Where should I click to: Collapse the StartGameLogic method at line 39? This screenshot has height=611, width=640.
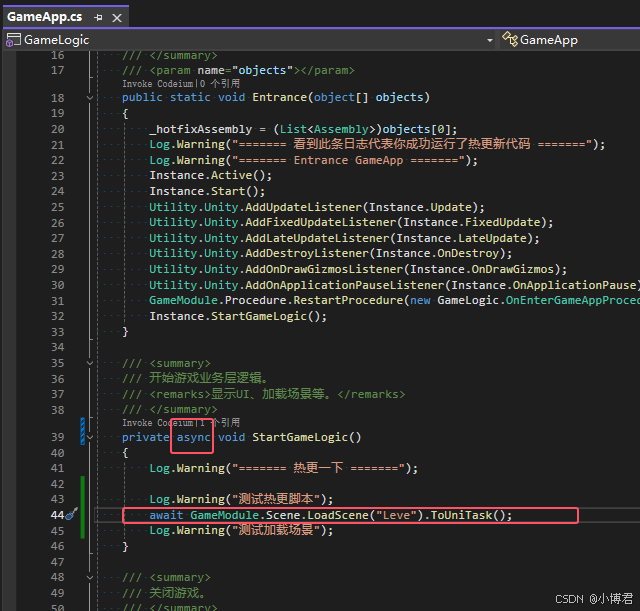click(90, 438)
